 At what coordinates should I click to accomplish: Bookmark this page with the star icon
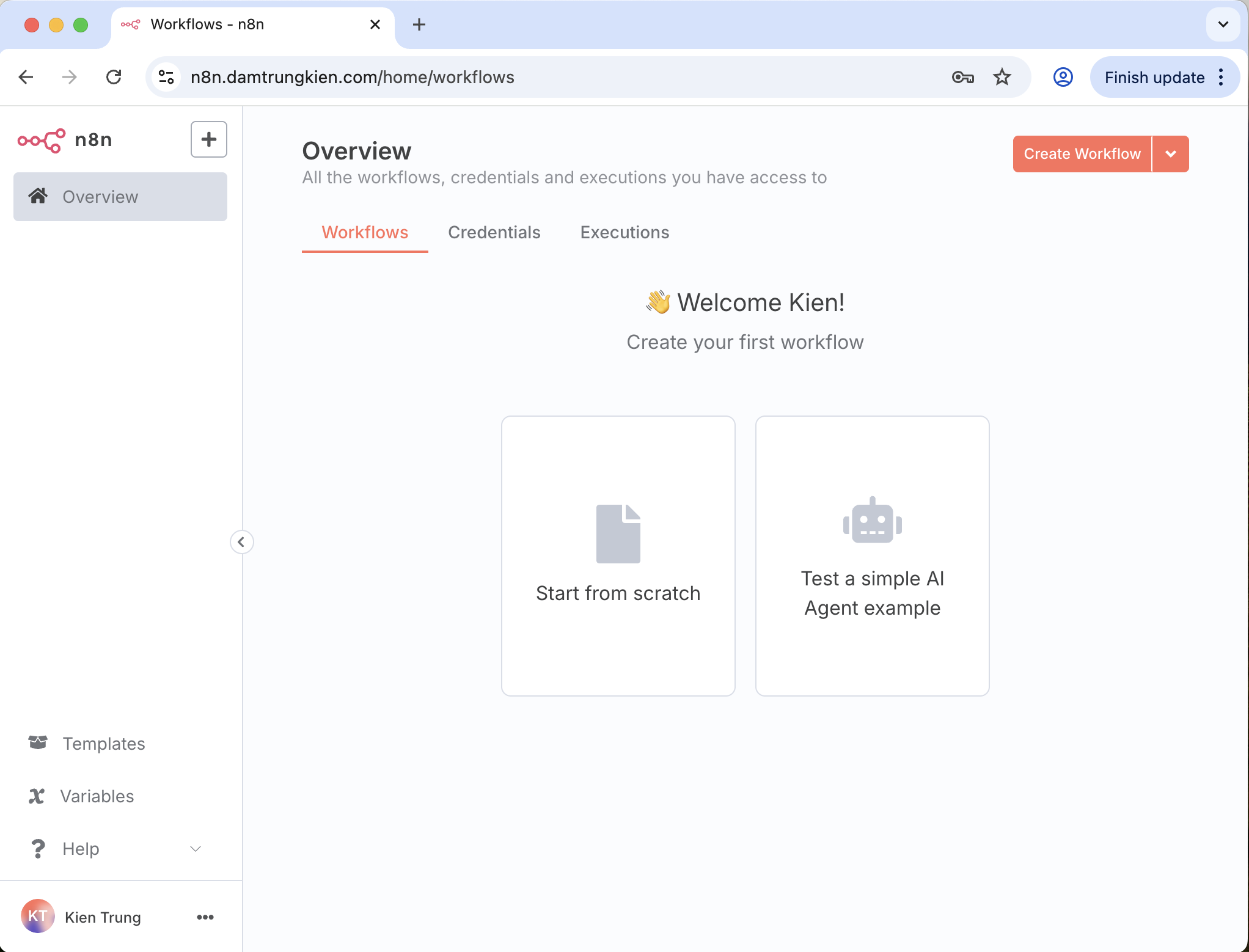click(1002, 77)
